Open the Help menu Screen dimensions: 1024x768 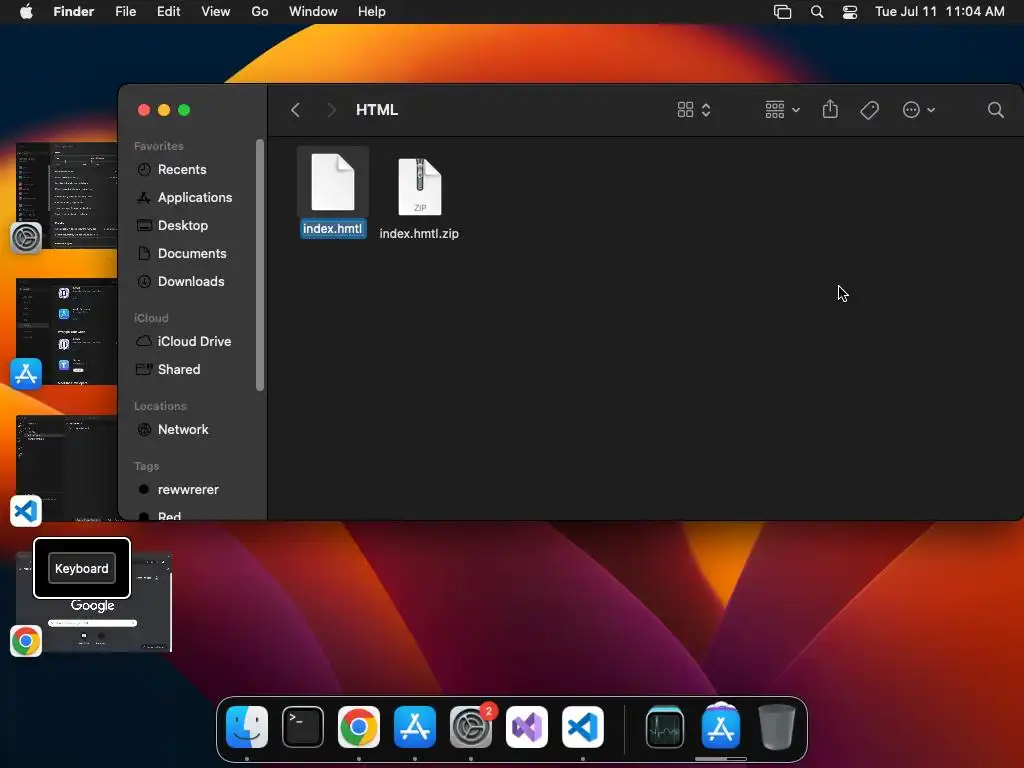coord(372,12)
